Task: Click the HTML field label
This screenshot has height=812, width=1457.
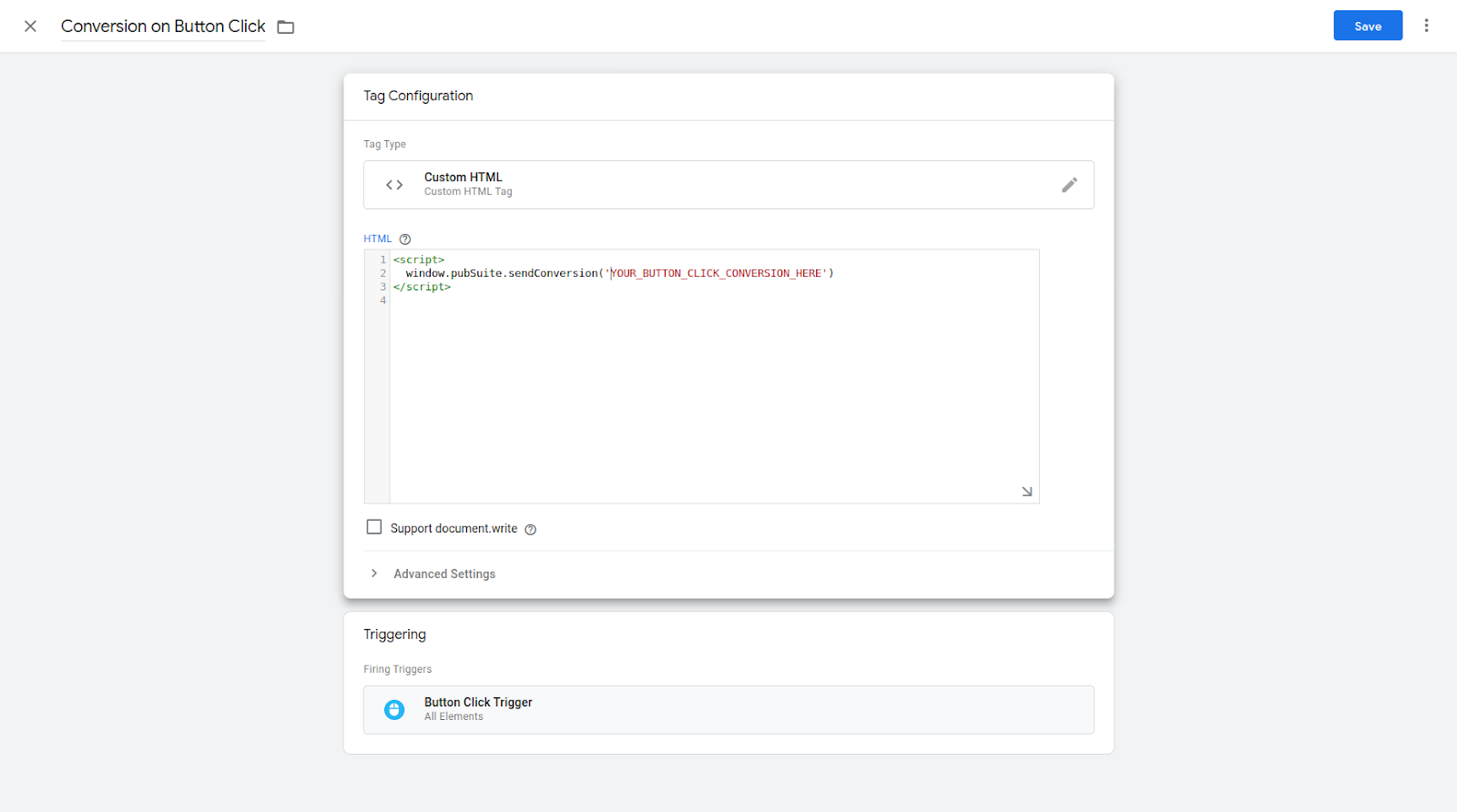Action: (377, 239)
